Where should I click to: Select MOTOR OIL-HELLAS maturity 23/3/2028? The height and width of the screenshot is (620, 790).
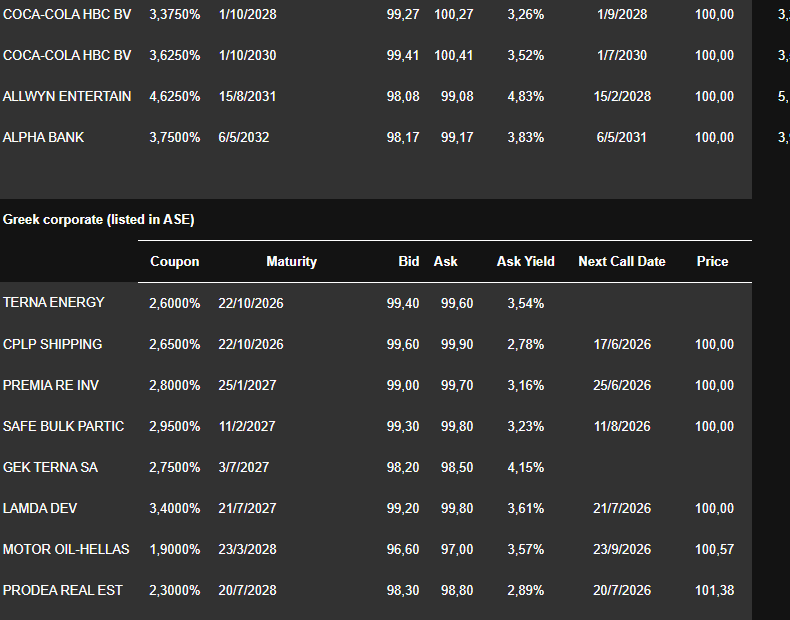click(x=247, y=549)
